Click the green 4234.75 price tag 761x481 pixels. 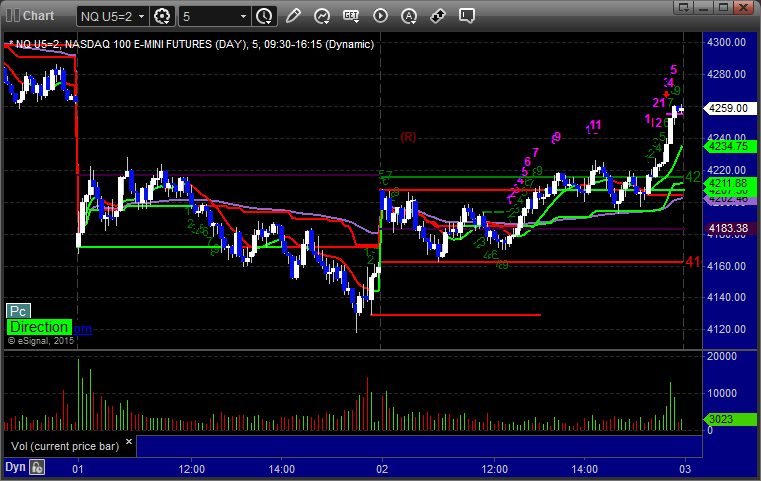[x=730, y=146]
